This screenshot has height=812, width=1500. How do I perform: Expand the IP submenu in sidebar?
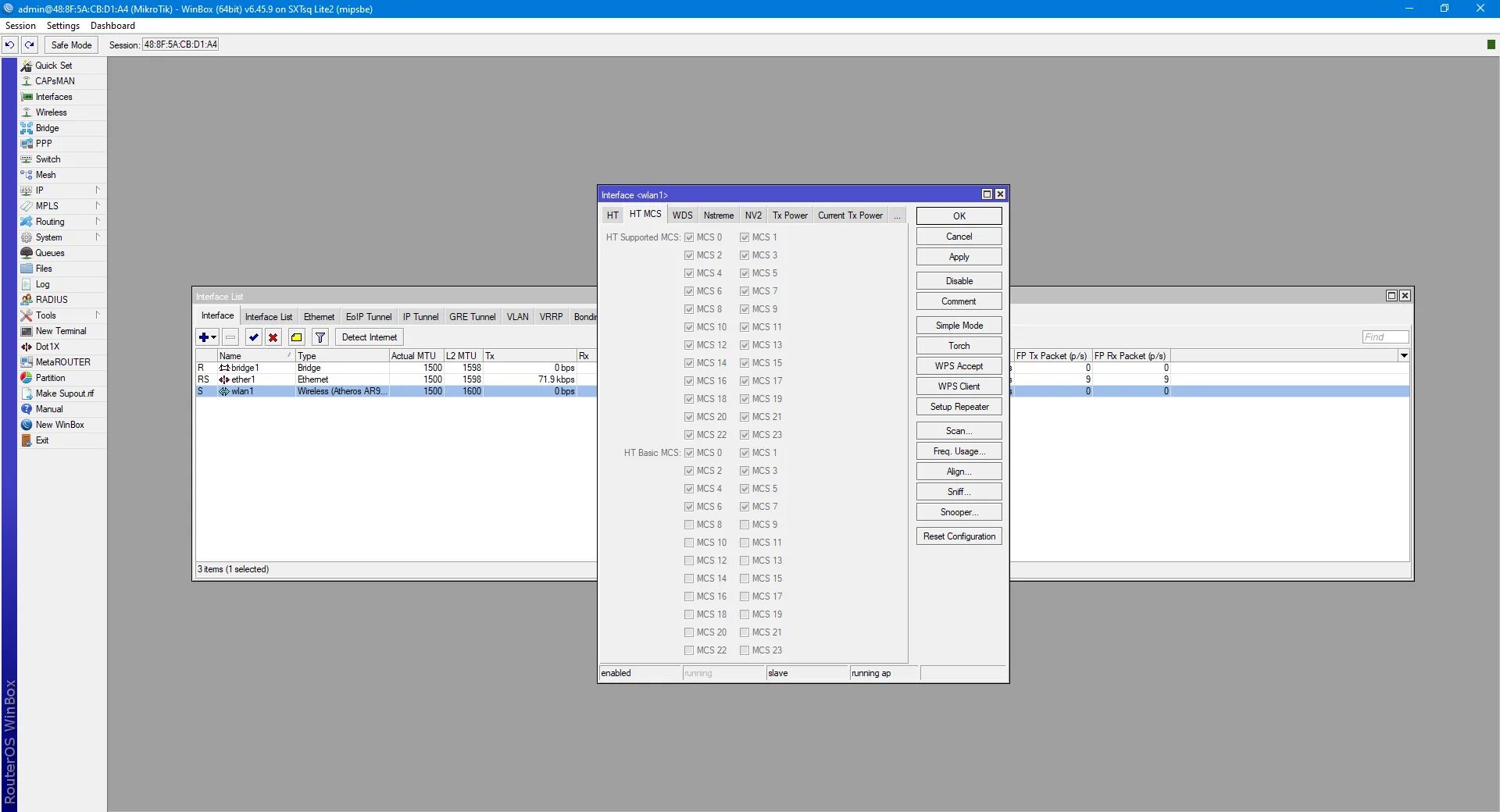coord(98,191)
